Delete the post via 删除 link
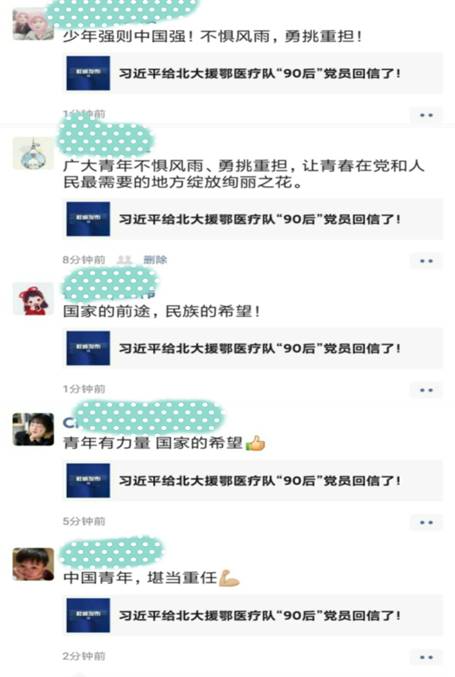Viewport: 455px width, 677px height. point(155,260)
